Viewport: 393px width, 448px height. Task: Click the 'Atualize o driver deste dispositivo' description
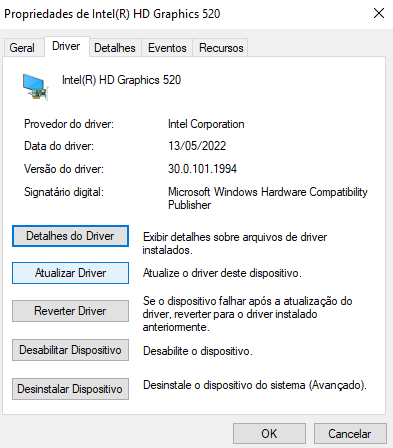(222, 273)
